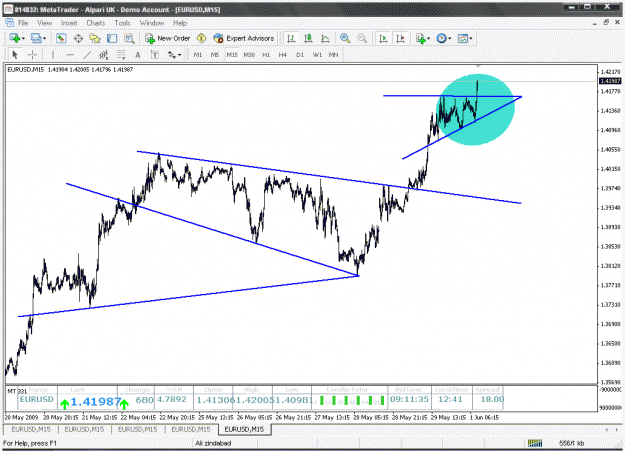Click the local time value 12:41

(450, 399)
